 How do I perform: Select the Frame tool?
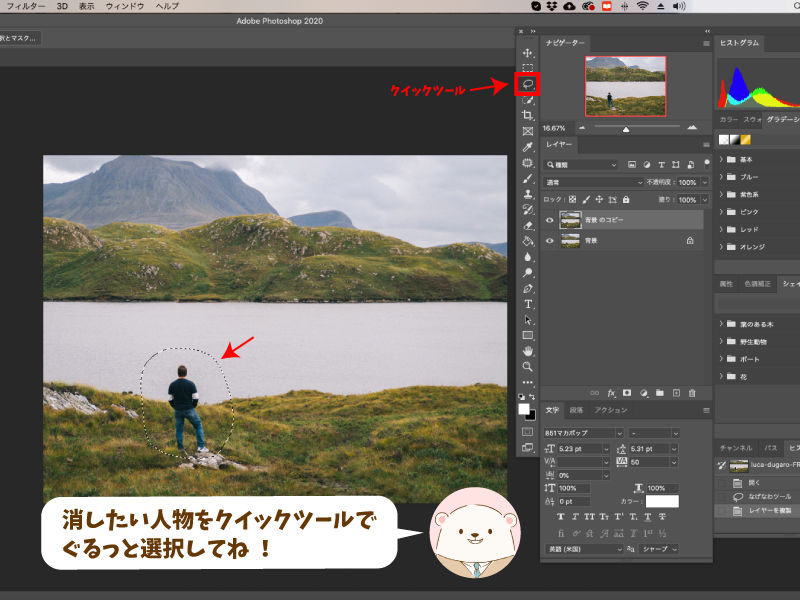(528, 131)
